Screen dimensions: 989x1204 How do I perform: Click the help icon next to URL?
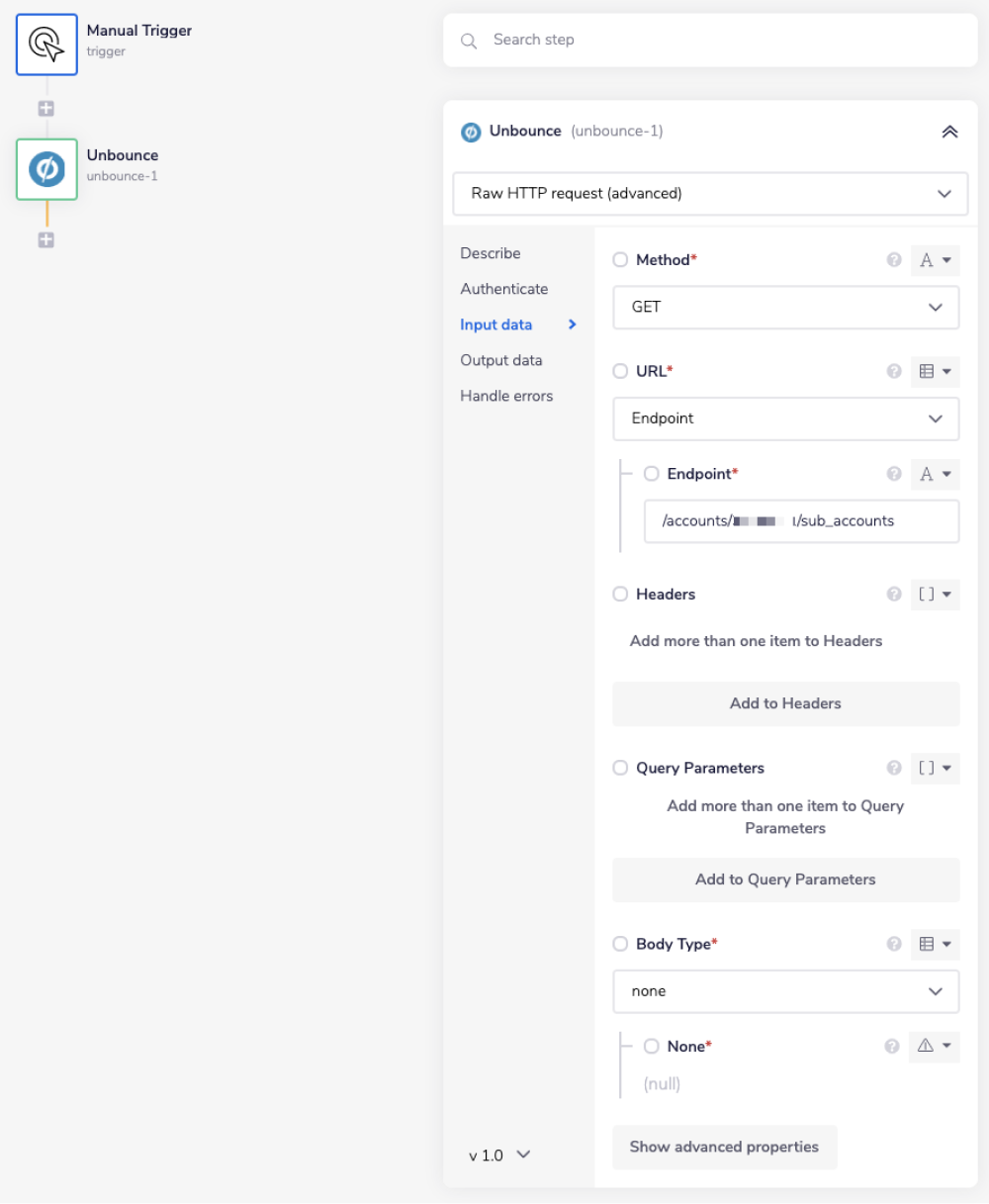893,371
